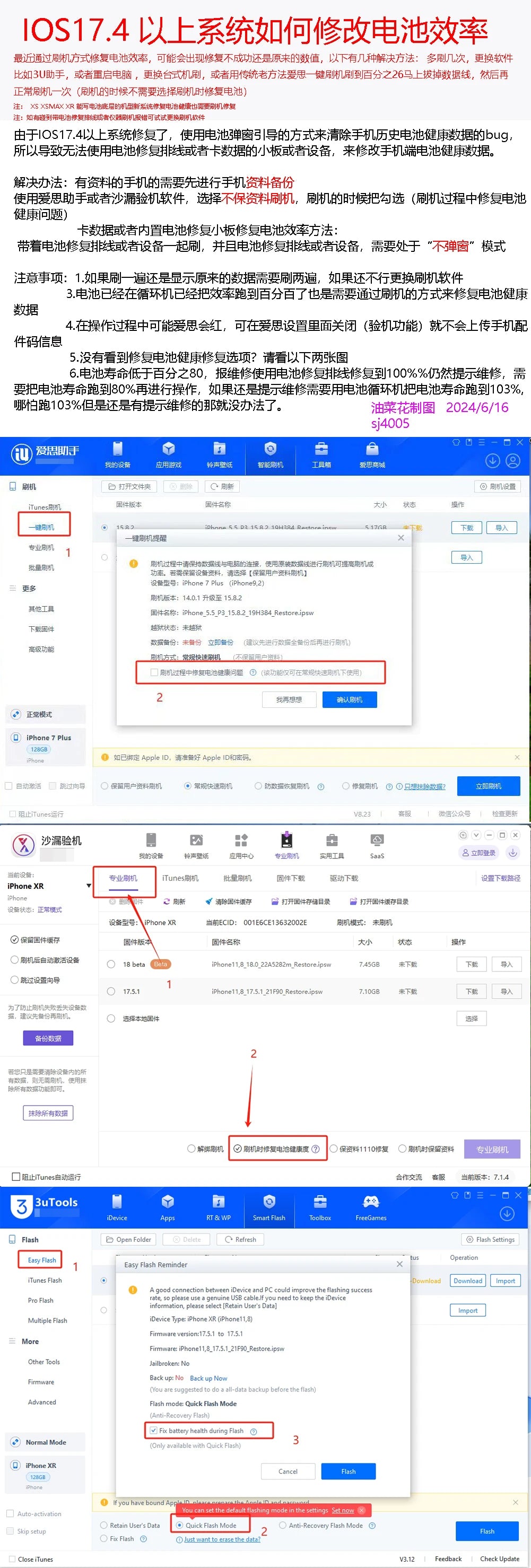This screenshot has height=1568, width=531.
Task: Select Easy Flash in the sidebar
Action: pos(42,1260)
